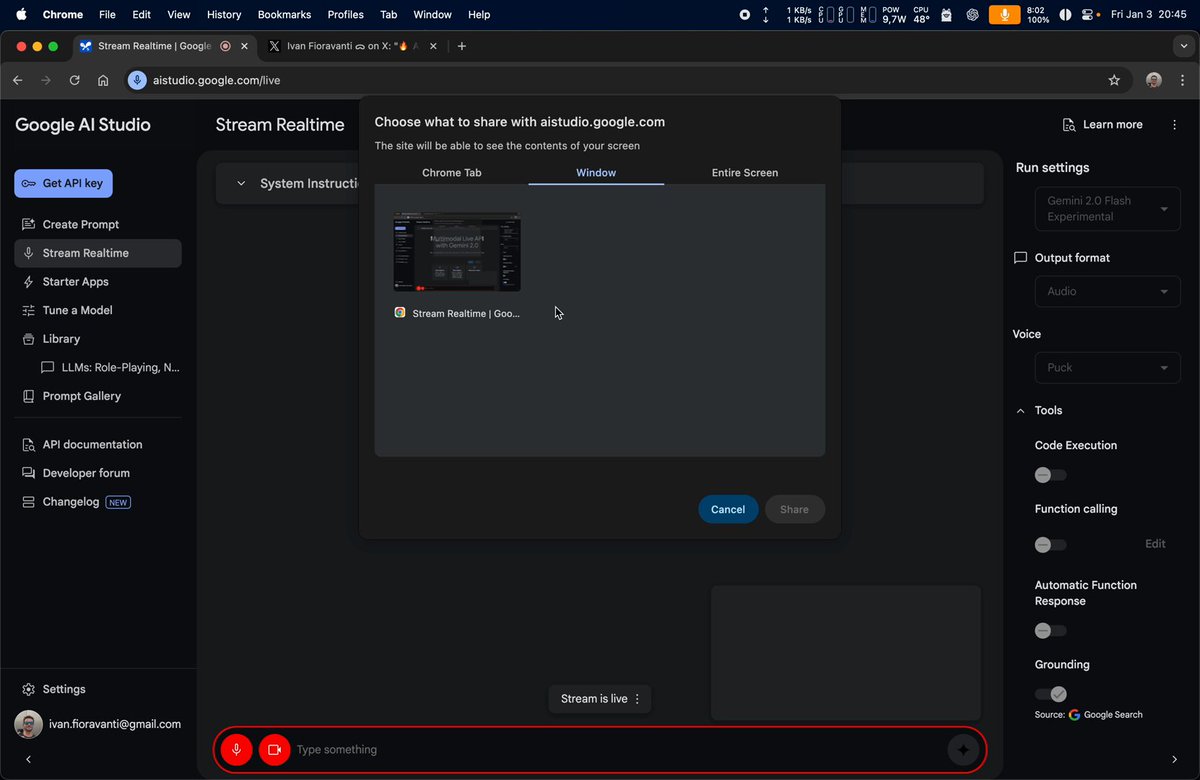This screenshot has height=780, width=1200.
Task: Click the Stream is live status text
Action: coord(594,699)
